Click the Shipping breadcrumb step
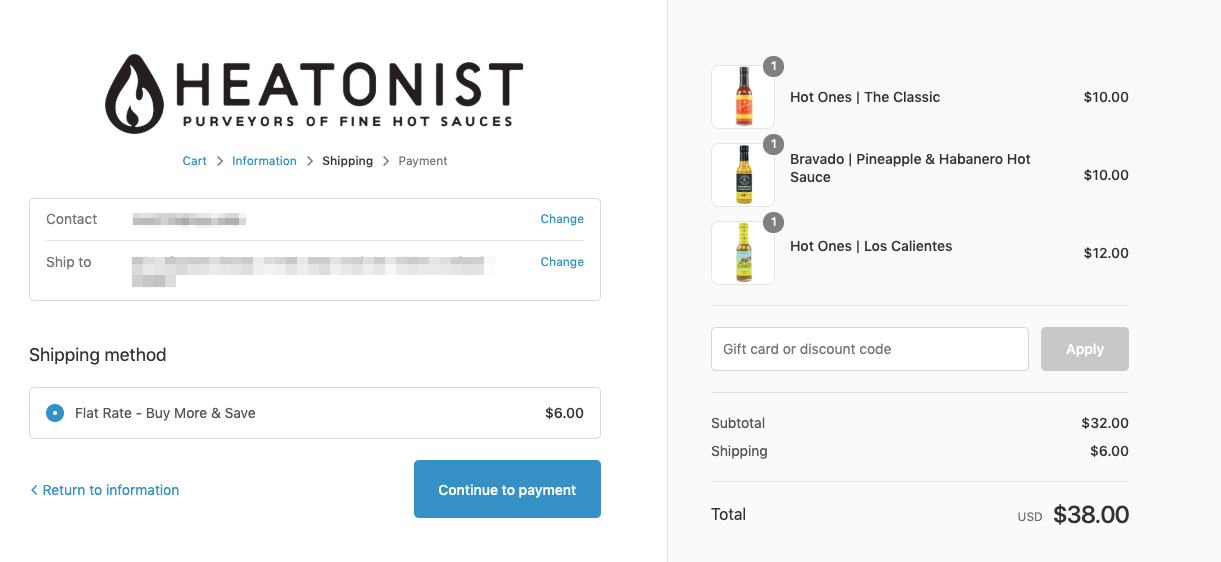1221x562 pixels. (x=347, y=161)
